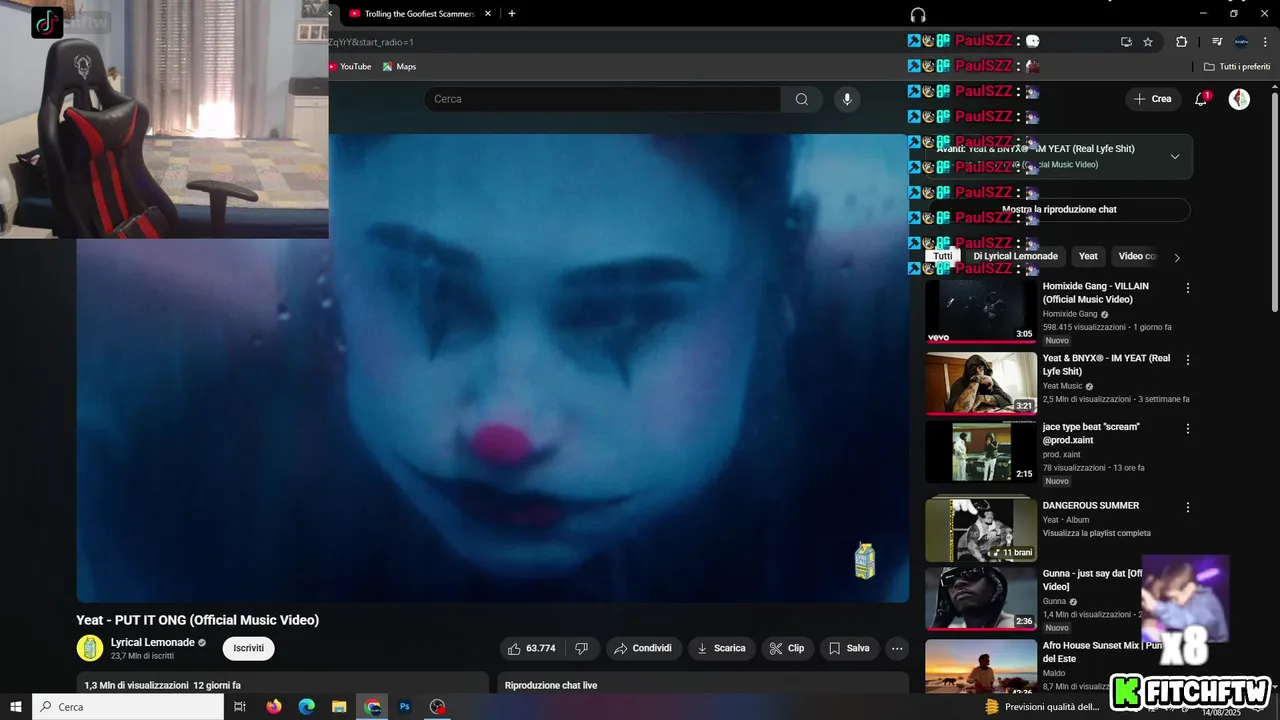Image resolution: width=1280 pixels, height=720 pixels.
Task: Click the Iscriviti subscribe button
Action: pyautogui.click(x=249, y=648)
